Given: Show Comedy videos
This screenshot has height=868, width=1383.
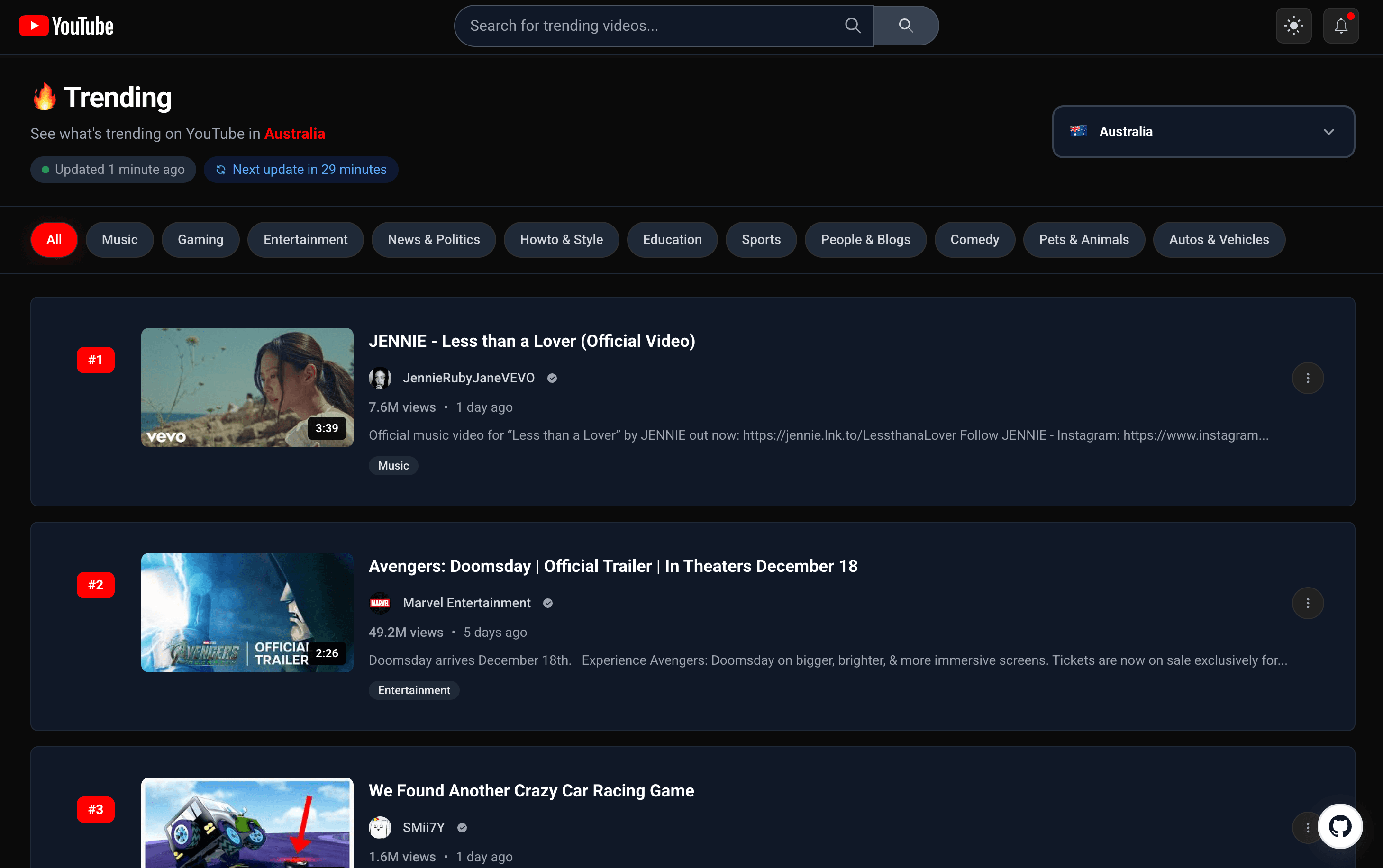Looking at the screenshot, I should (x=975, y=239).
